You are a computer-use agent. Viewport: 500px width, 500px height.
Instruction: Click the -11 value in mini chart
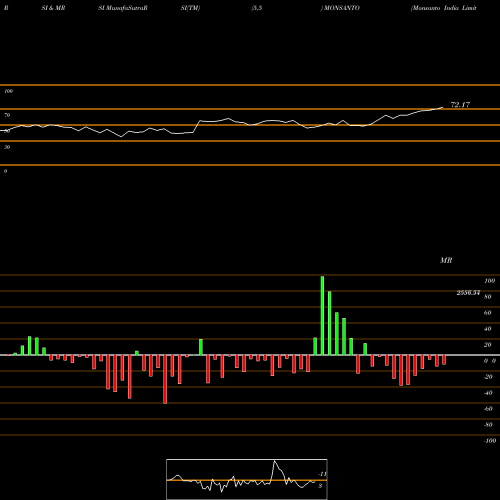[322, 474]
